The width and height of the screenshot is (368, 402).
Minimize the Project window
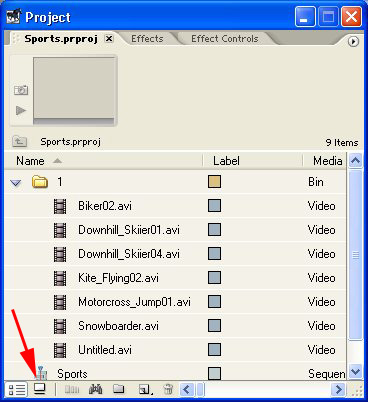click(x=305, y=17)
